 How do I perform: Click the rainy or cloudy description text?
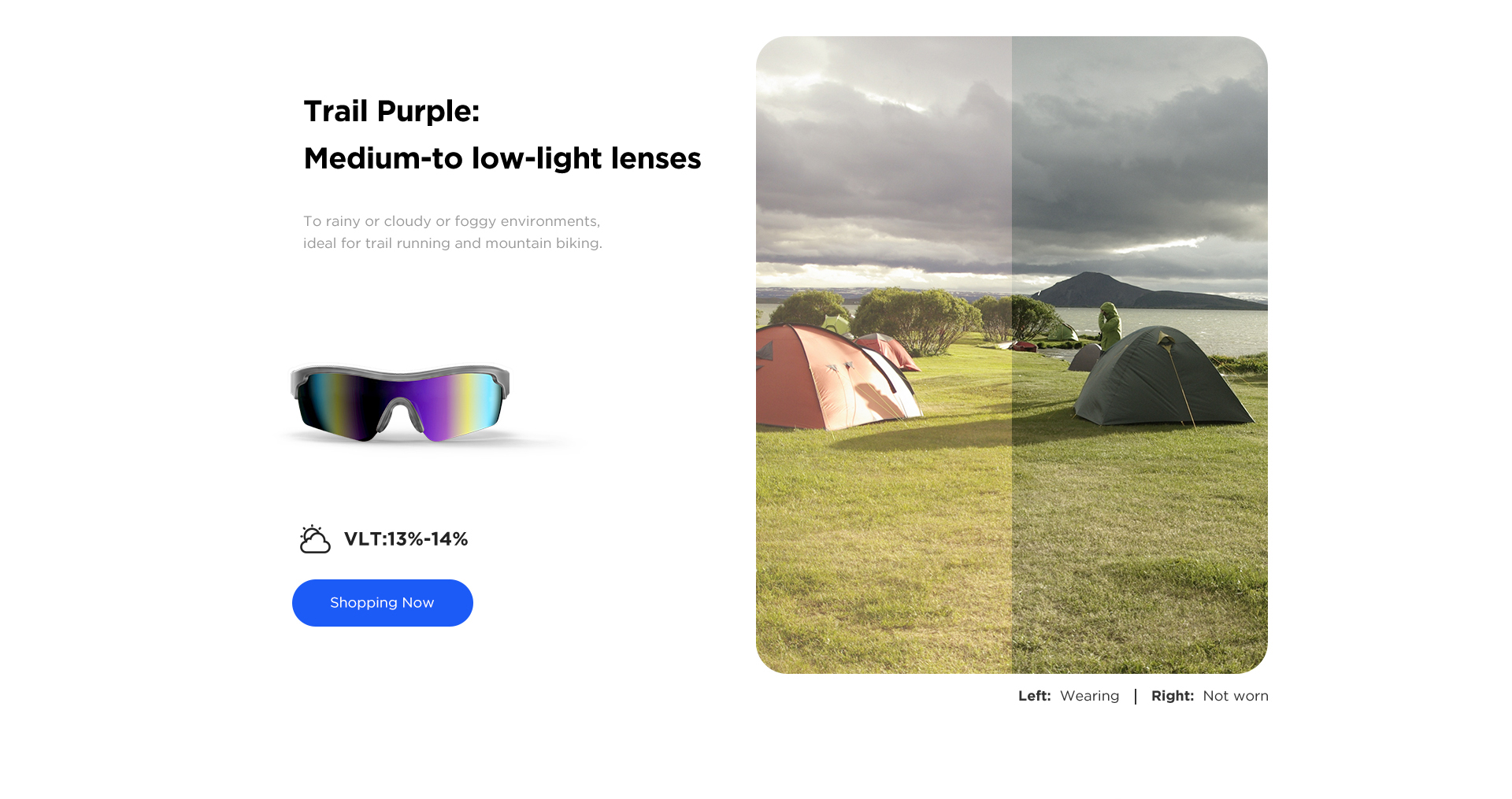(x=452, y=221)
